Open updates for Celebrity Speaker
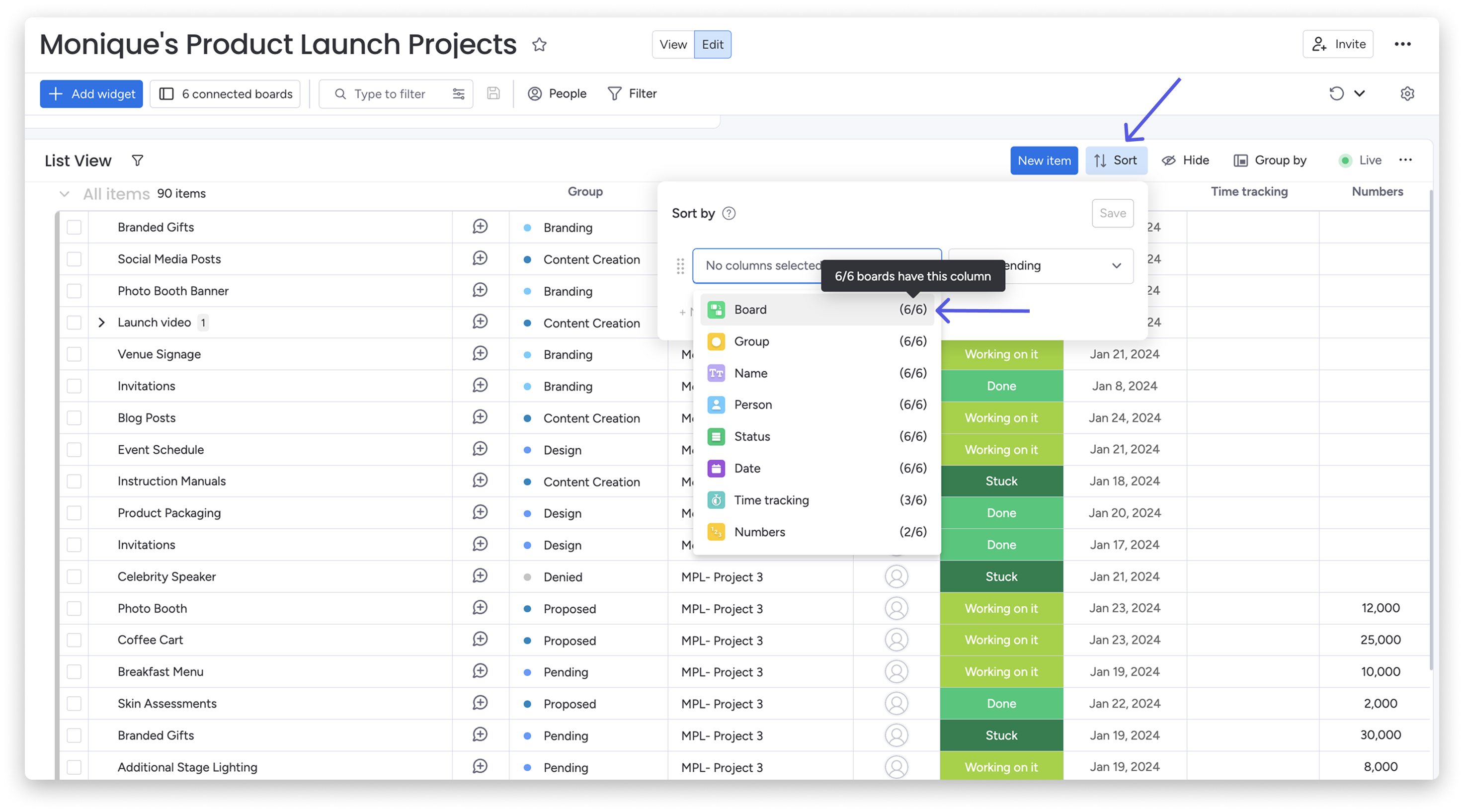This screenshot has width=1464, height=812. coord(480,576)
